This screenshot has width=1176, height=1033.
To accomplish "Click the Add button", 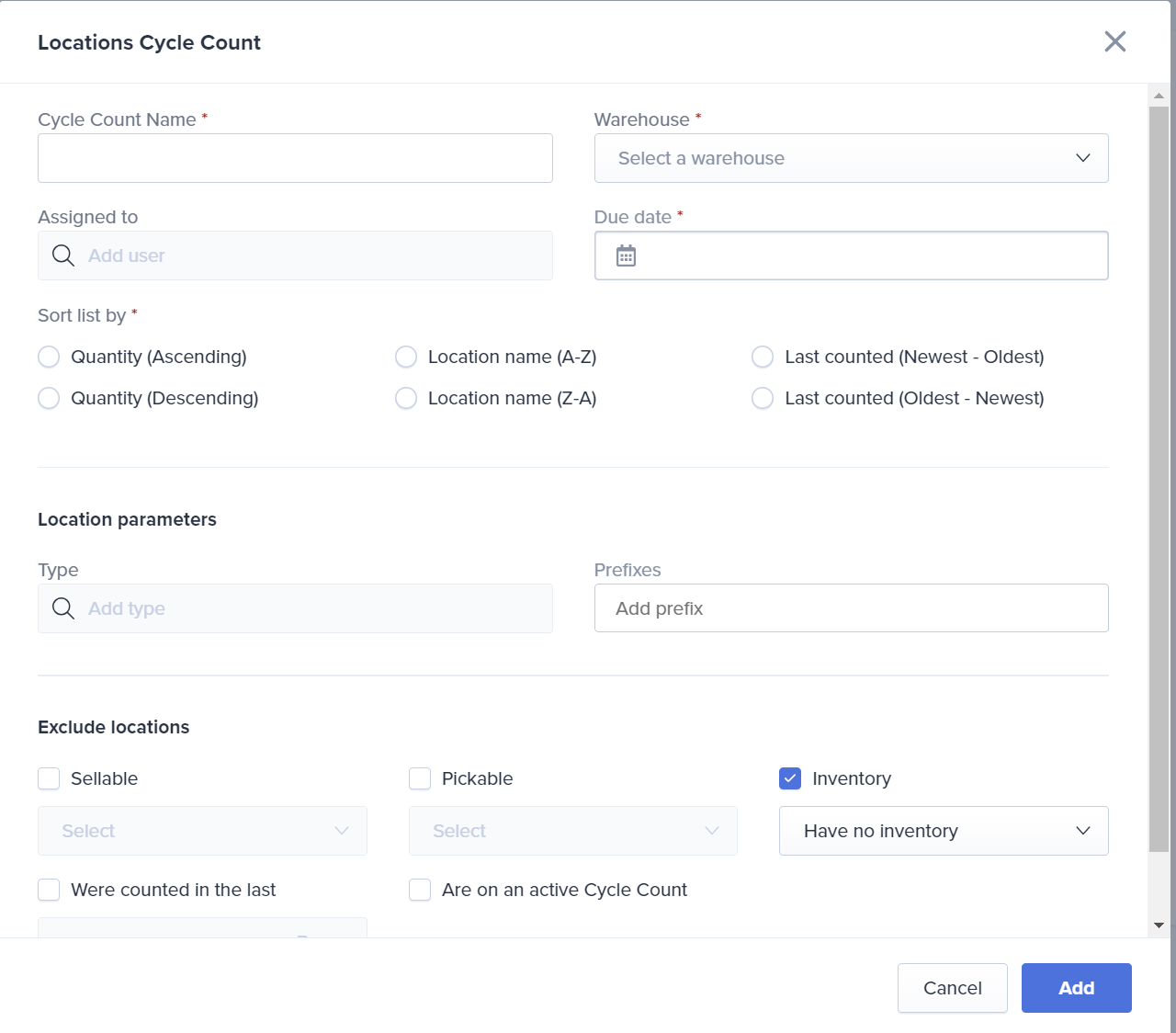I will 1076,988.
